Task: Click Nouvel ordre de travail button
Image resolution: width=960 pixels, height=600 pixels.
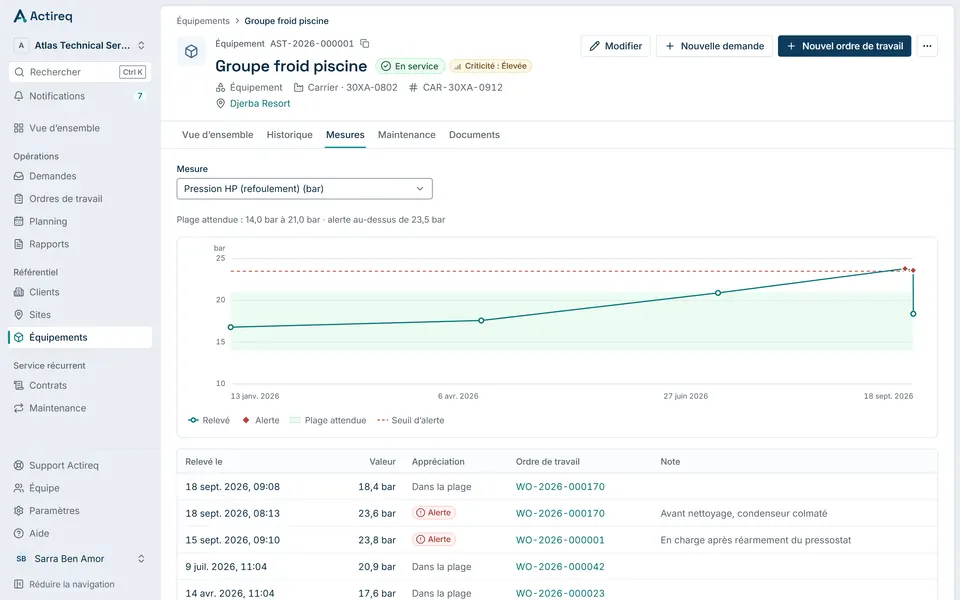Action: [x=844, y=46]
